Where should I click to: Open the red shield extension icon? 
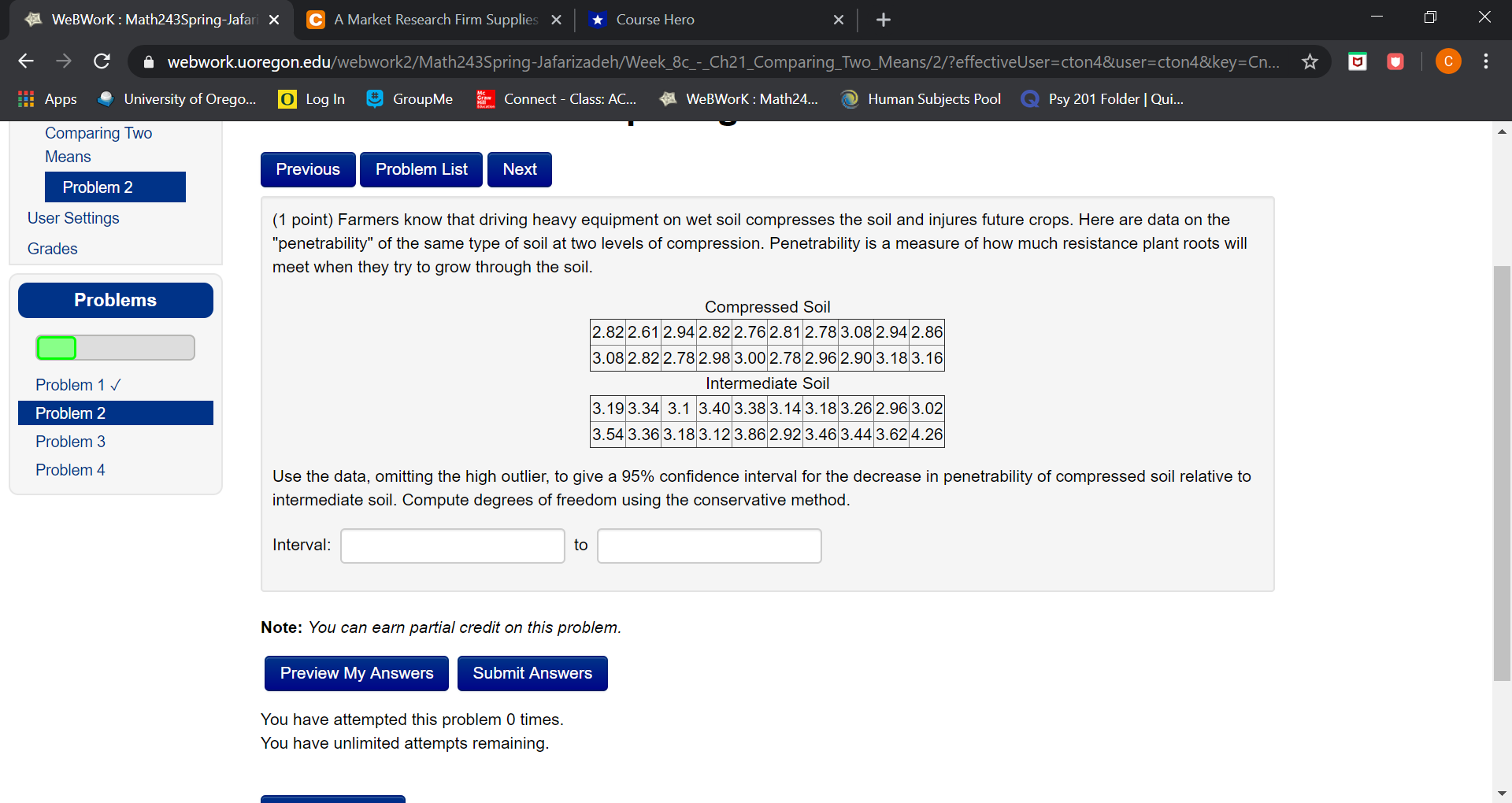click(x=1395, y=61)
